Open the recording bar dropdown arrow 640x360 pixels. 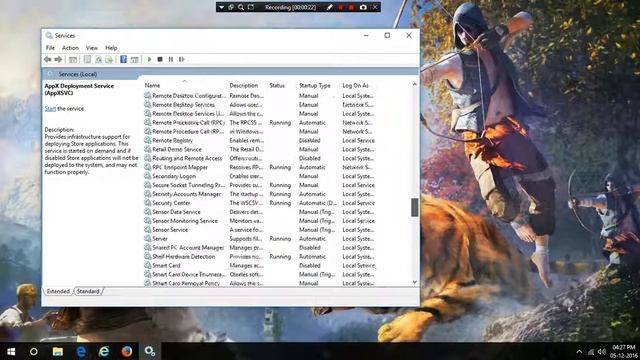tap(221, 7)
